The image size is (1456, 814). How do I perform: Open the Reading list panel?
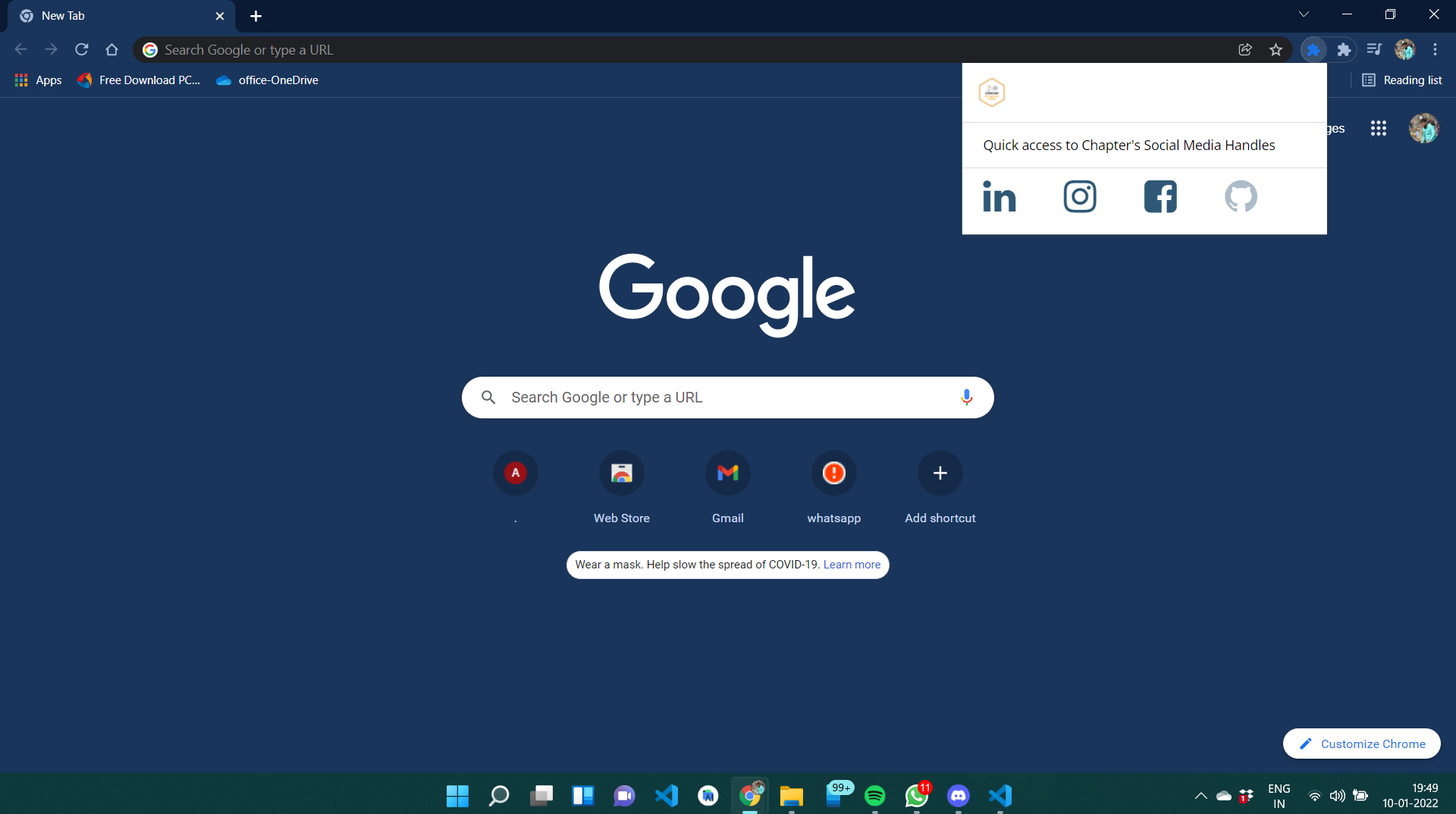[x=1401, y=80]
